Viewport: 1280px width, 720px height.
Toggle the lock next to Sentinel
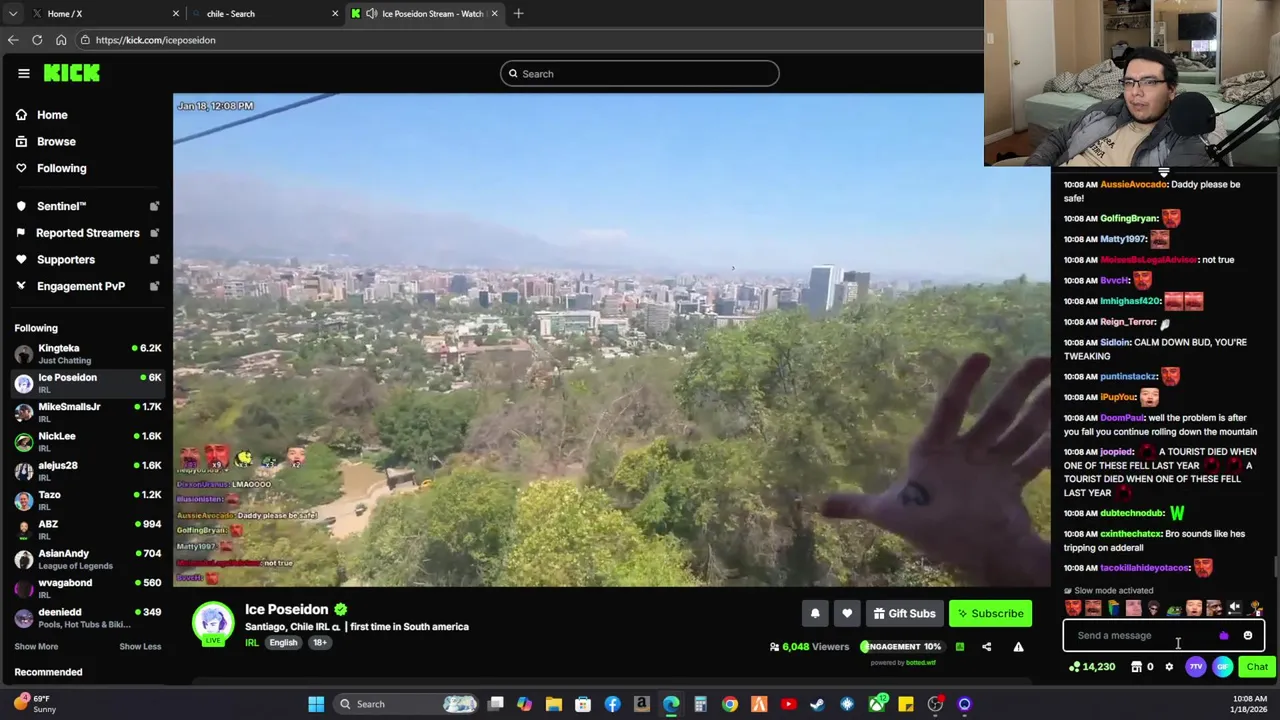coord(154,206)
